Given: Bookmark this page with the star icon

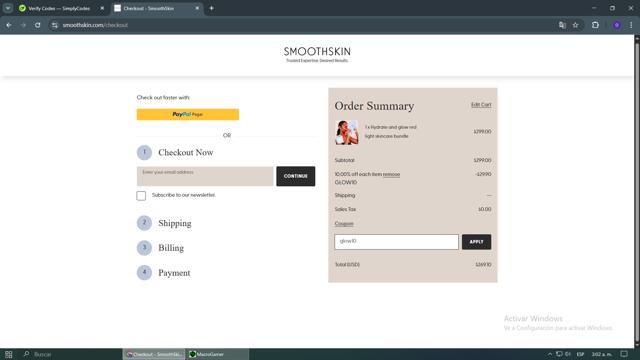Looking at the screenshot, I should point(576,25).
